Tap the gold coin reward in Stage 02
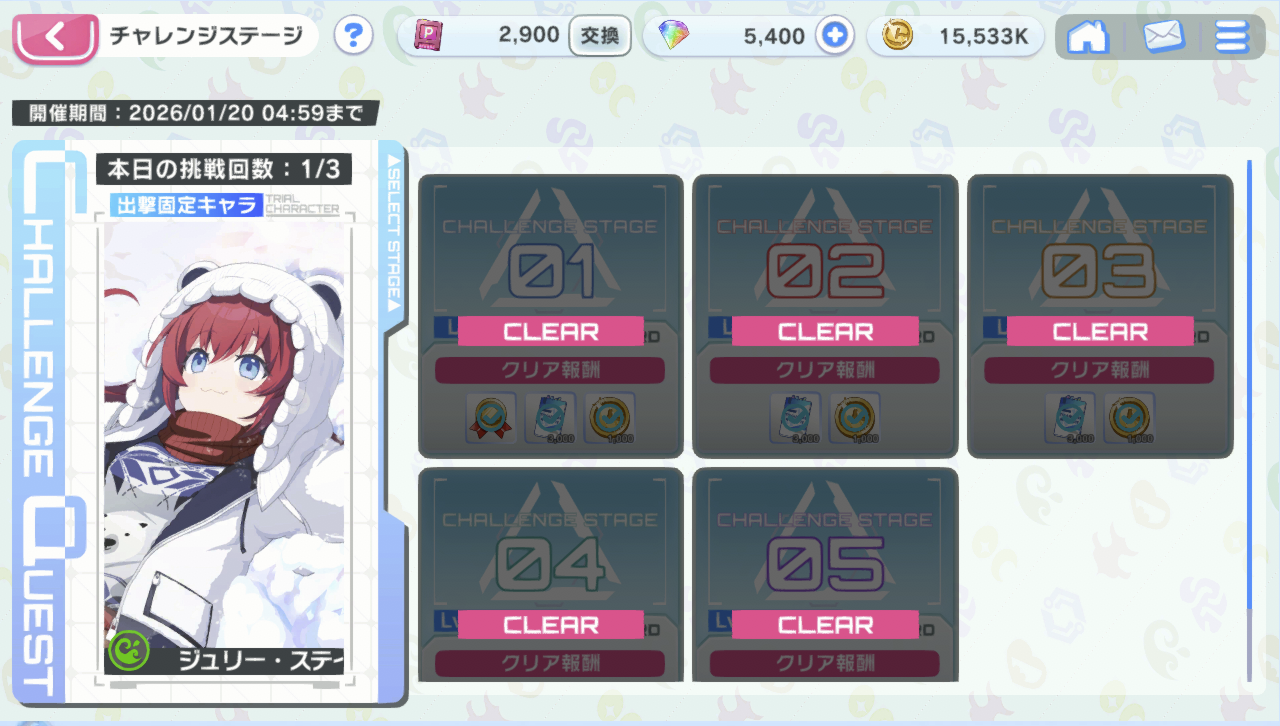Viewport: 1280px width, 726px height. click(855, 418)
